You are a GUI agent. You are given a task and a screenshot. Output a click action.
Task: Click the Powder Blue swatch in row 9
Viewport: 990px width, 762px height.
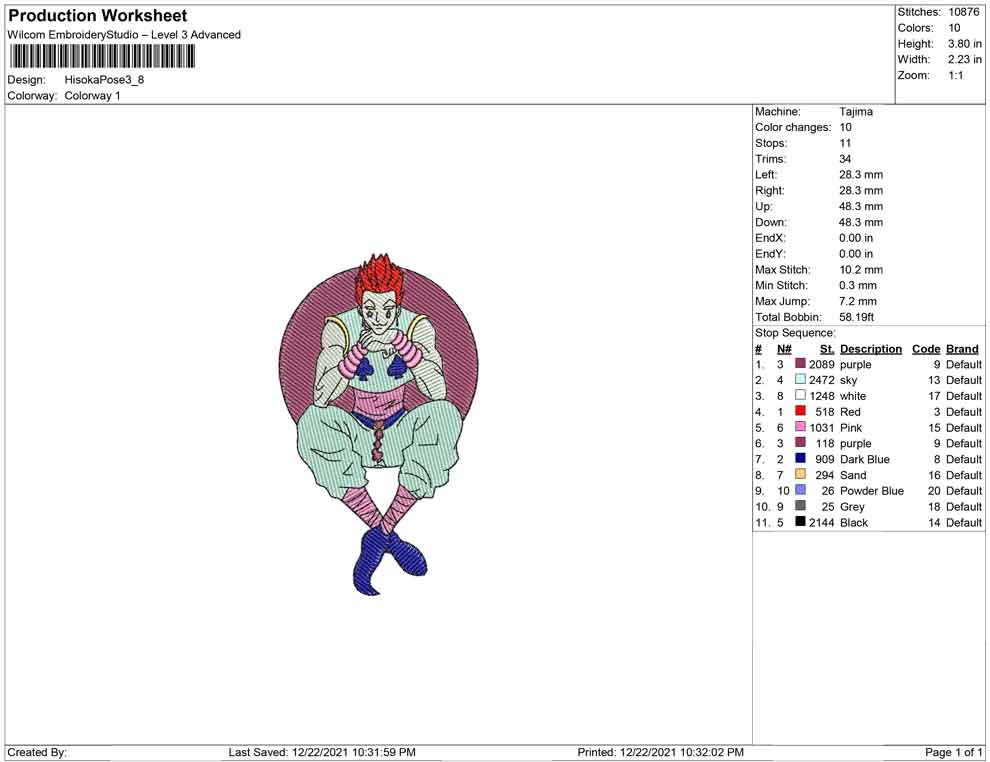tap(800, 490)
